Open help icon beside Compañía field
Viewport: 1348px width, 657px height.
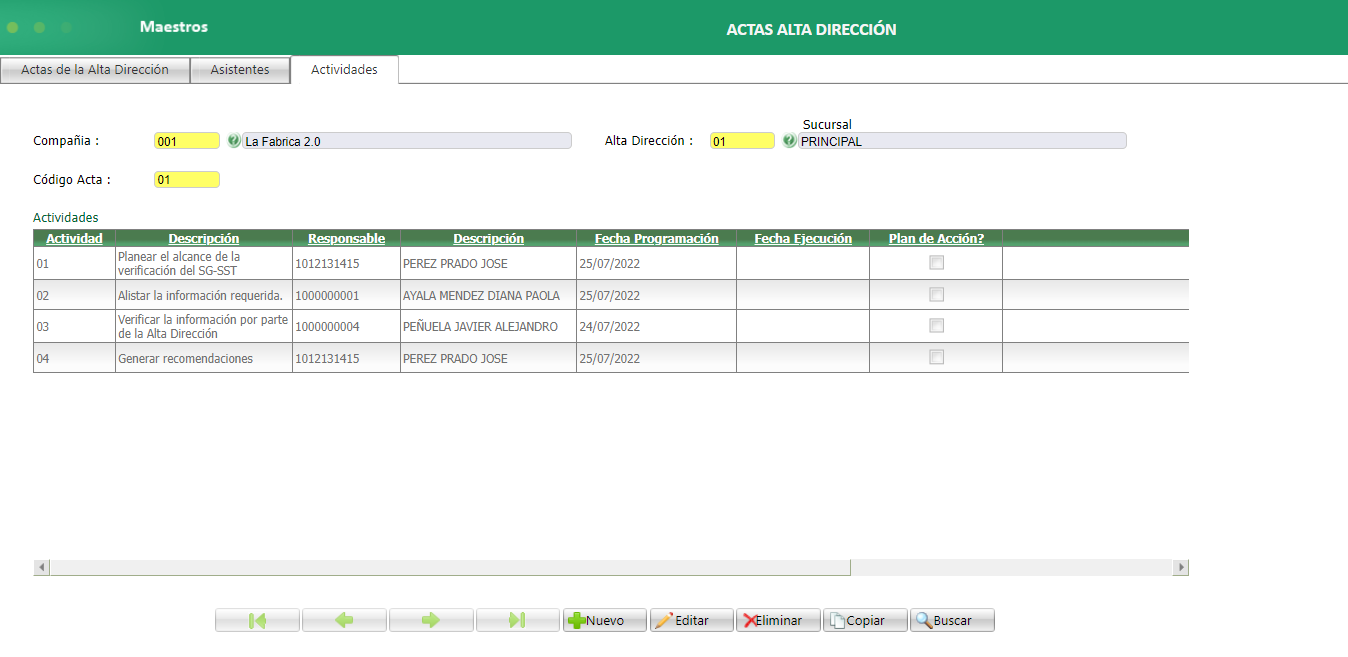pos(234,141)
